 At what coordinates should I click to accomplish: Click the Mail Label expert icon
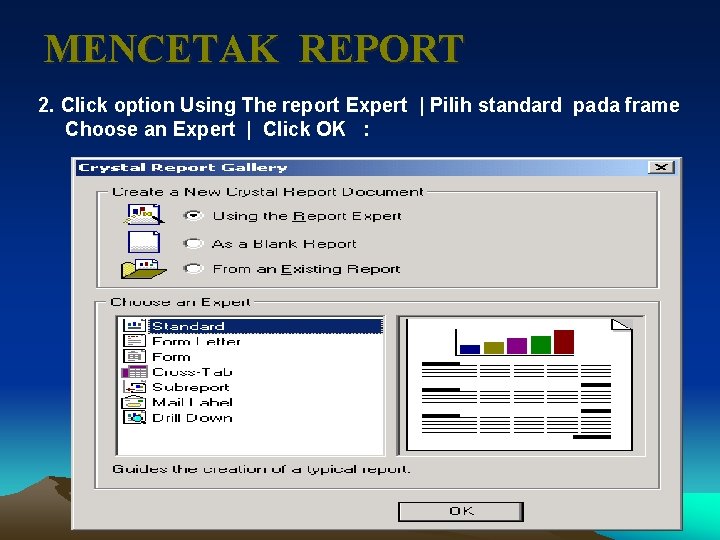[134, 402]
